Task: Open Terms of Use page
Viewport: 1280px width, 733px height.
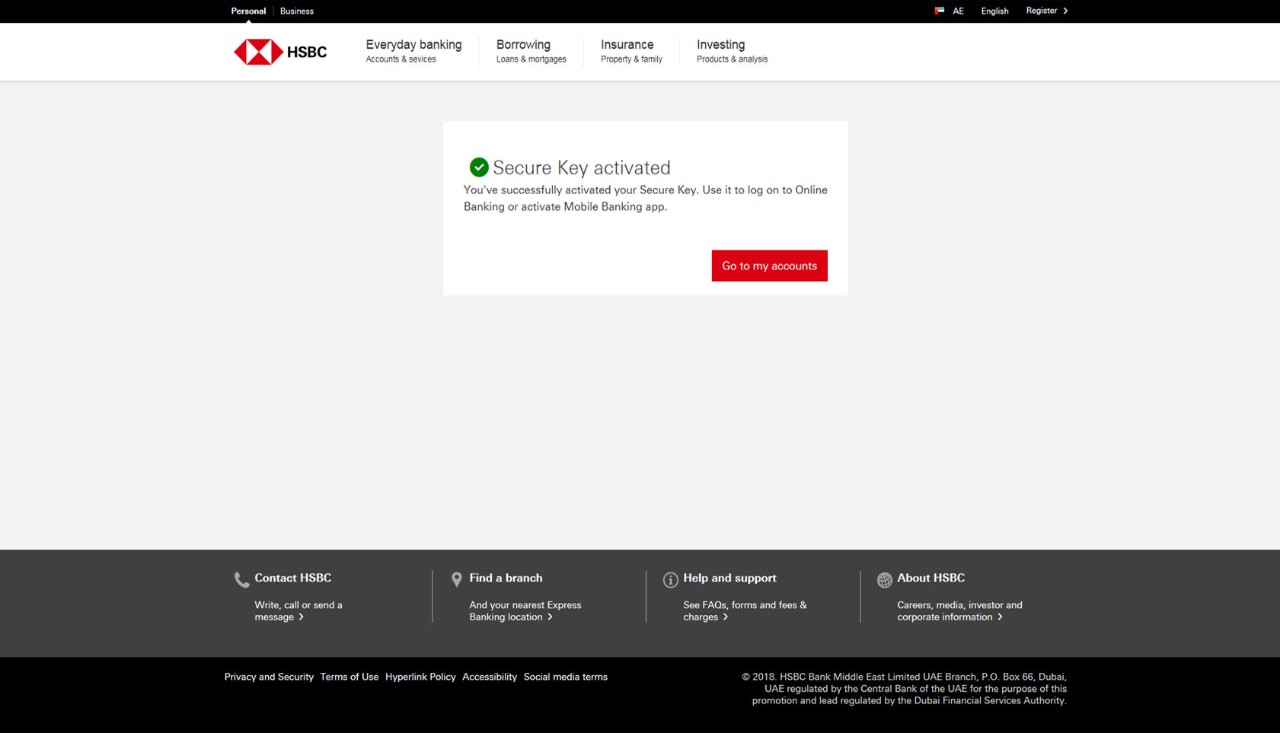Action: tap(349, 677)
